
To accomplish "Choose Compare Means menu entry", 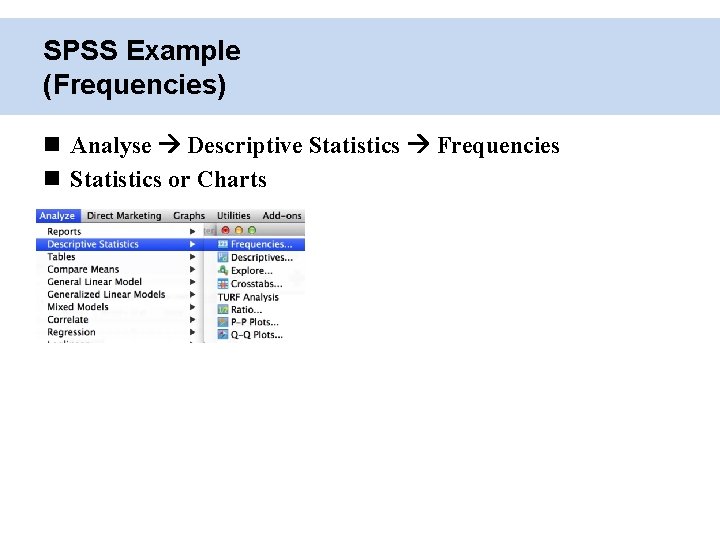I will point(119,269).
